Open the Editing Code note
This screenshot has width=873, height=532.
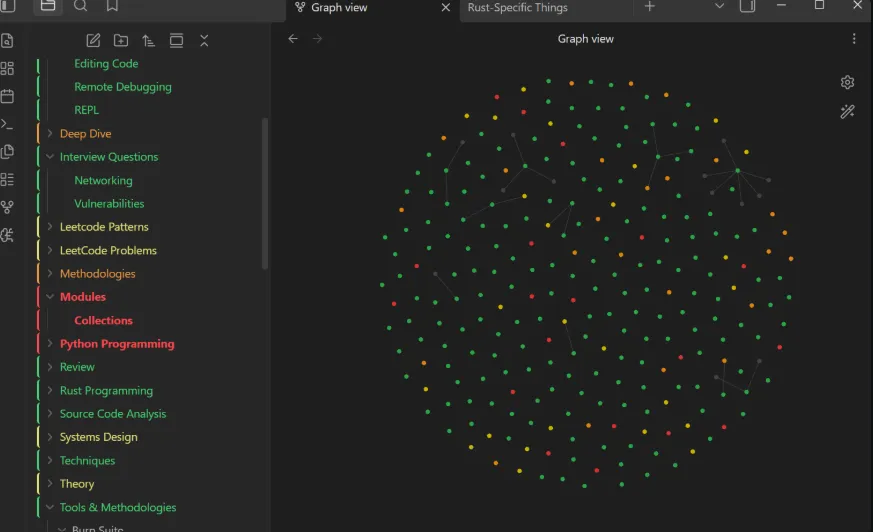pos(106,63)
